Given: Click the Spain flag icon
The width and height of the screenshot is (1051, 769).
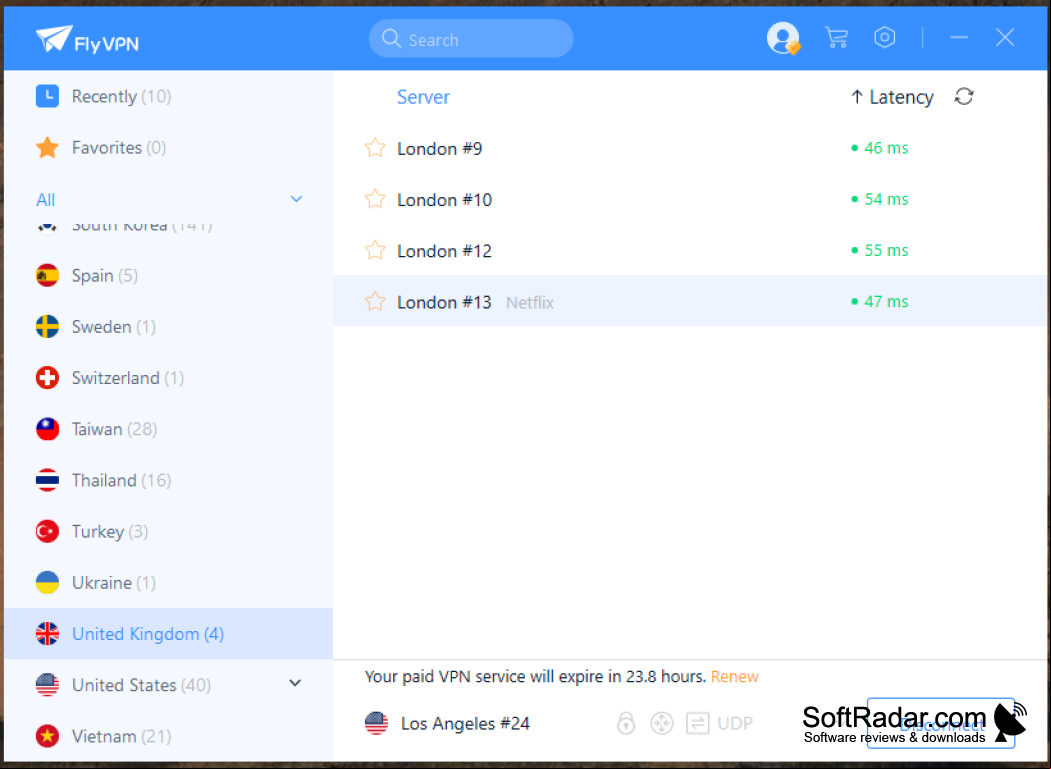Looking at the screenshot, I should (x=47, y=275).
